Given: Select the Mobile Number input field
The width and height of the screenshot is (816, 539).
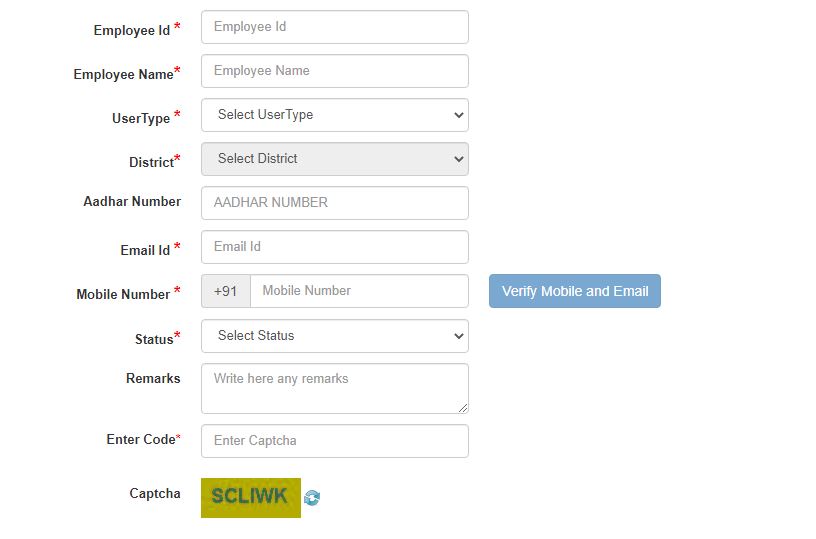Looking at the screenshot, I should point(359,291).
